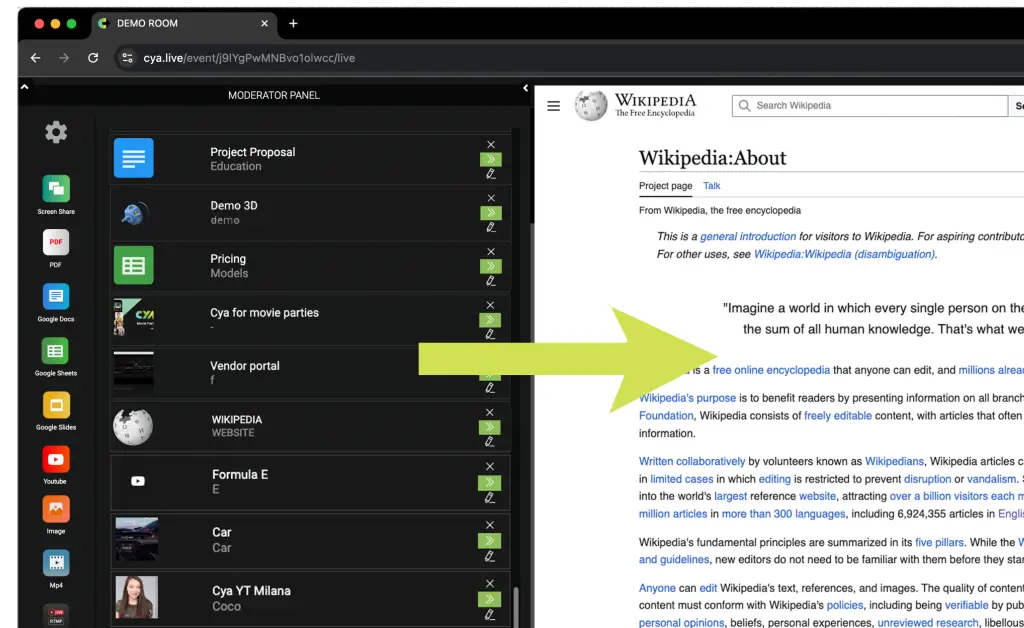
Task: Present Cya for movie parties with green arrow
Action: (490, 320)
